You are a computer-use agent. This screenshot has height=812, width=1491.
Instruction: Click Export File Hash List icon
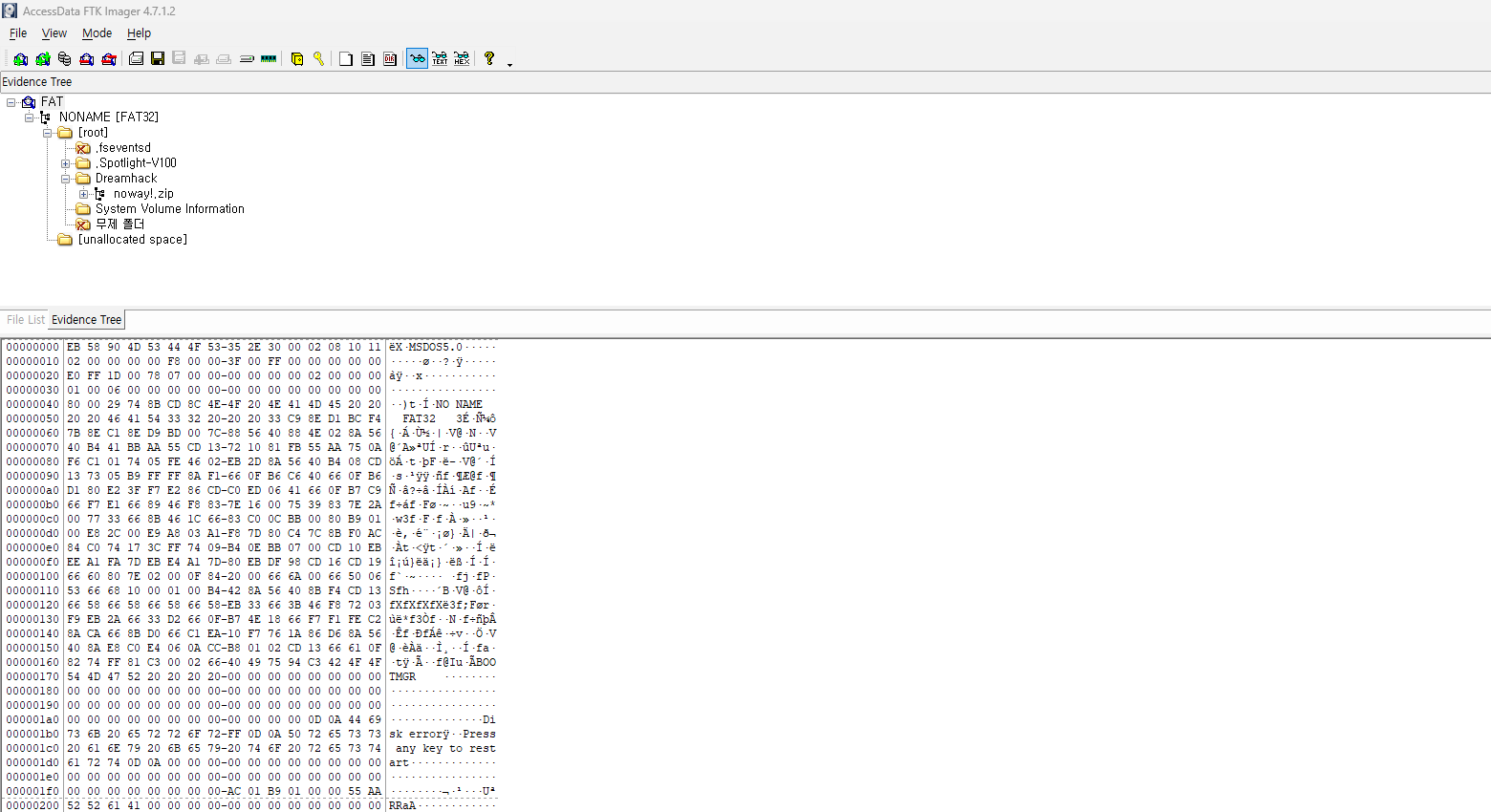[x=368, y=59]
